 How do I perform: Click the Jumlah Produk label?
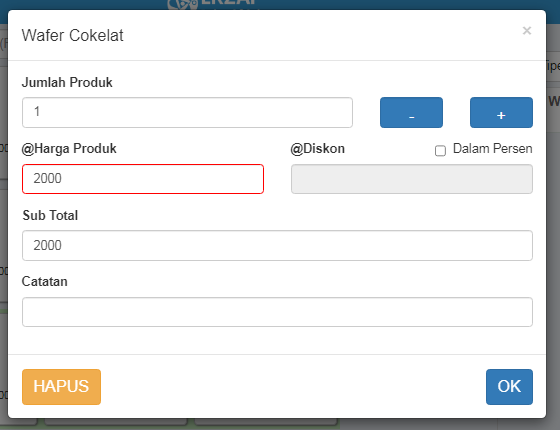(67, 82)
